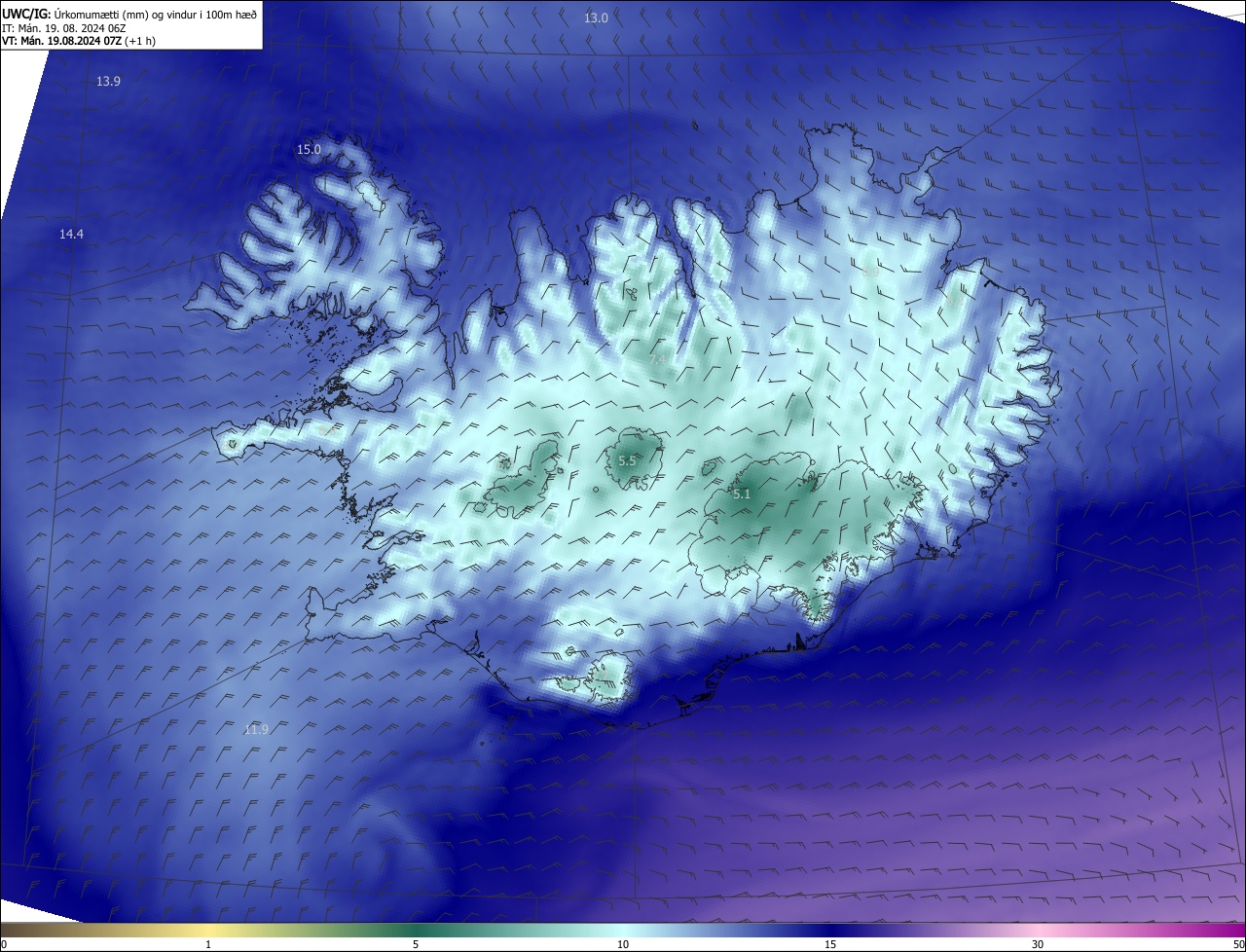Click the '30' tick on the color scale
This screenshot has height=952, width=1246.
(1038, 945)
